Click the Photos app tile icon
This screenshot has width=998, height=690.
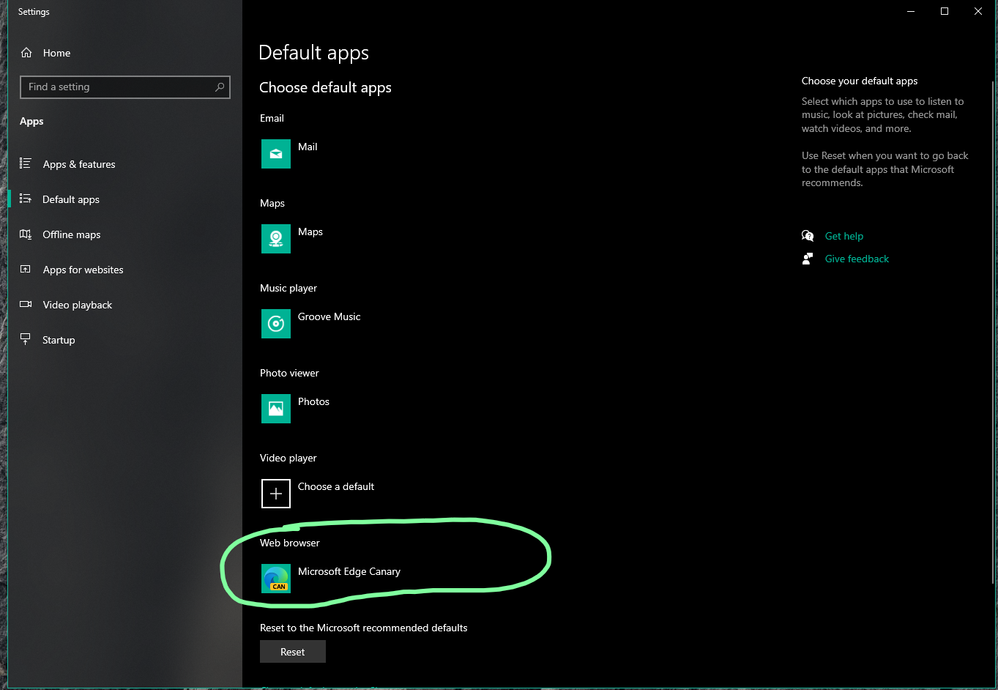coord(276,409)
